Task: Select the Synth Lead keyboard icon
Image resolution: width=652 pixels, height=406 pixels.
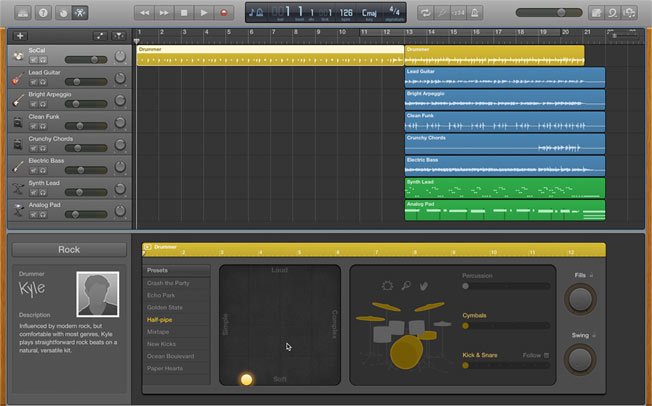Action: [17, 189]
